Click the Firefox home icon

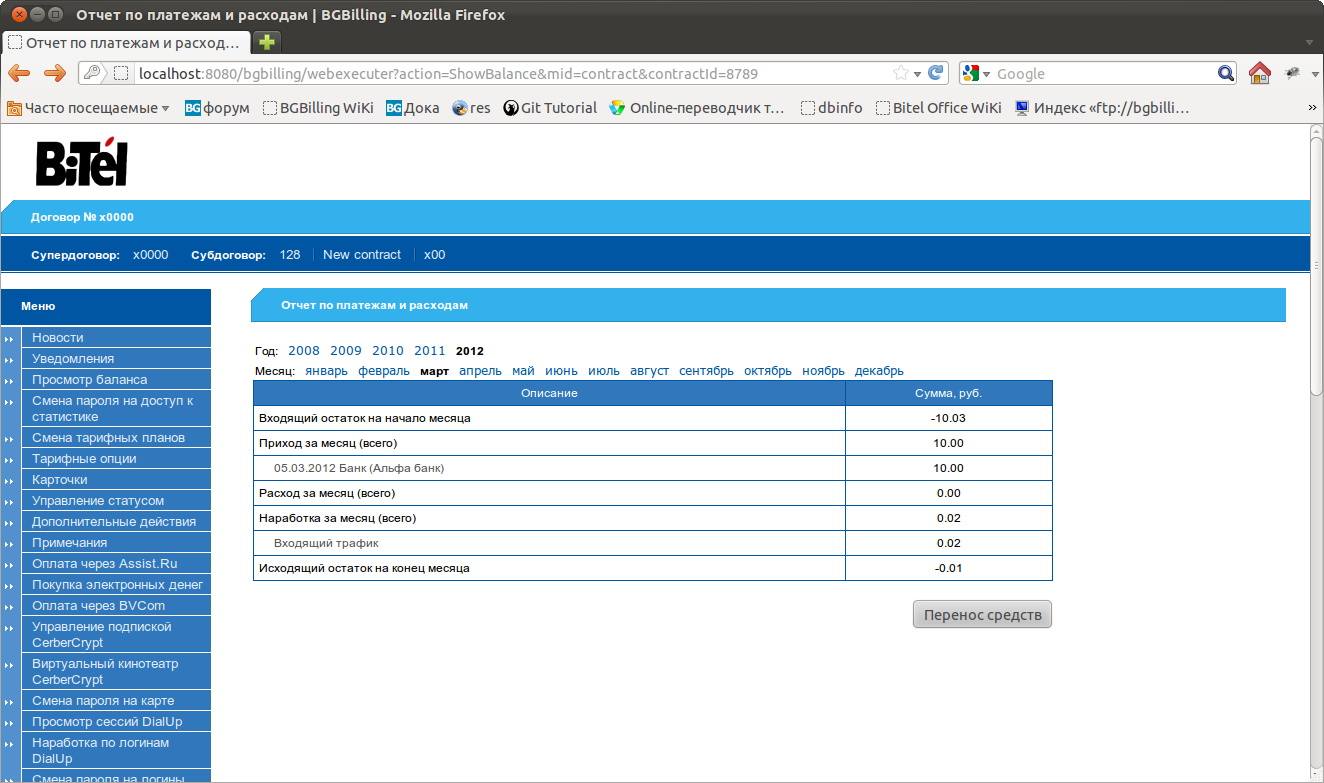pyautogui.click(x=1259, y=73)
